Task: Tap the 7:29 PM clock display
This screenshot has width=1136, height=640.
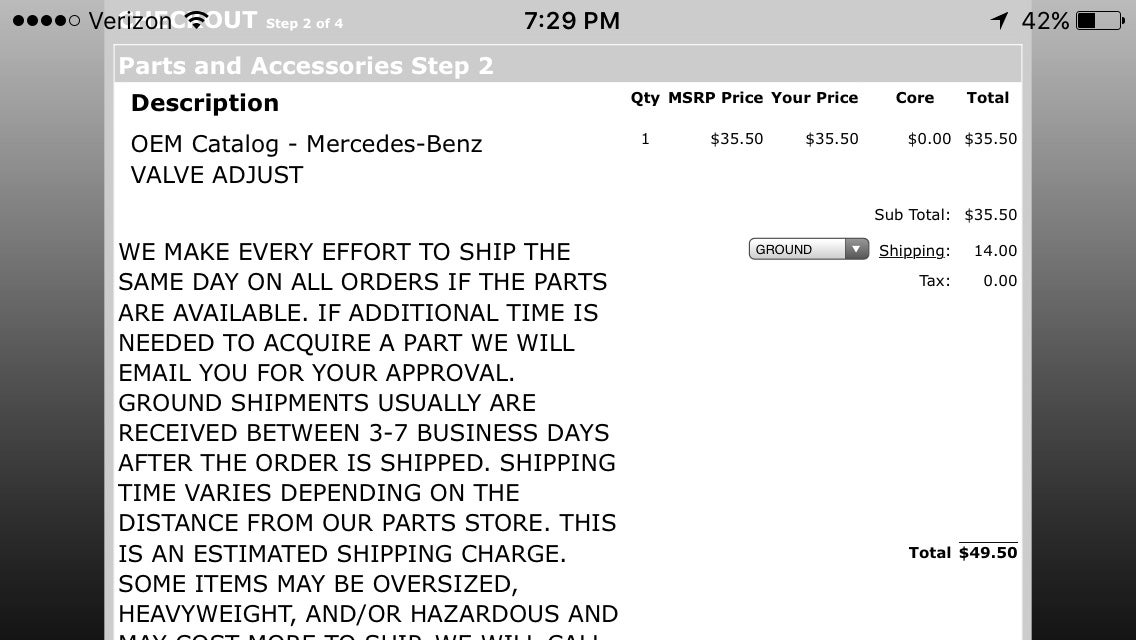Action: coord(572,19)
